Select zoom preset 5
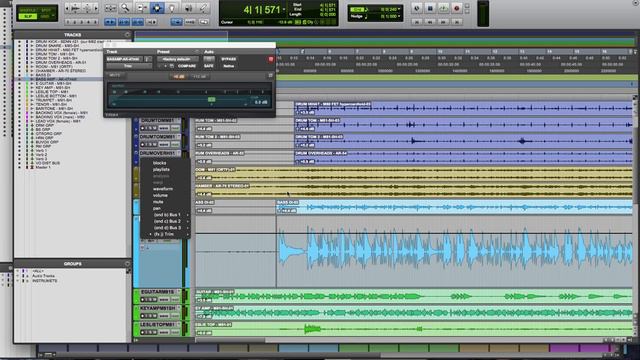Viewport: 640px width, 360px height. click(x=96, y=22)
